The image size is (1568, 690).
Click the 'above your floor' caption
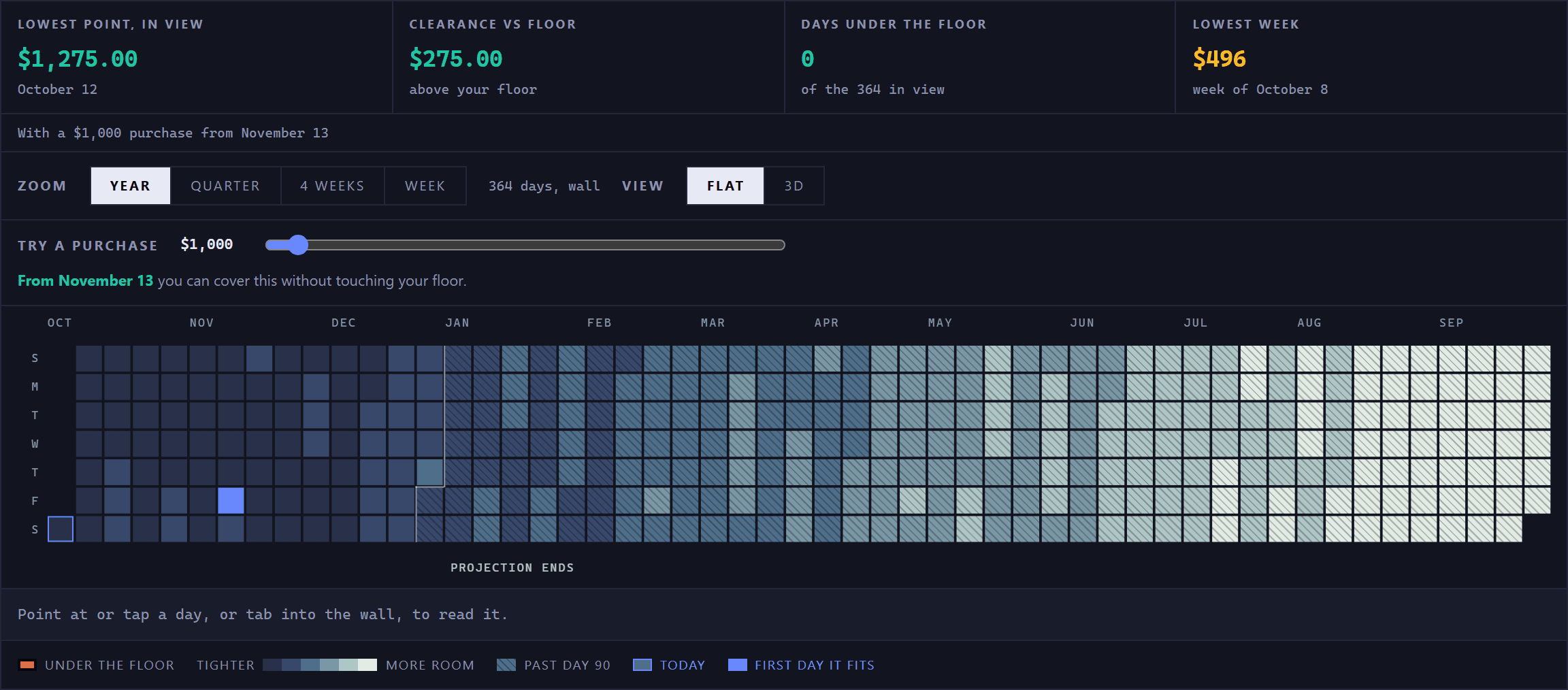tap(473, 89)
